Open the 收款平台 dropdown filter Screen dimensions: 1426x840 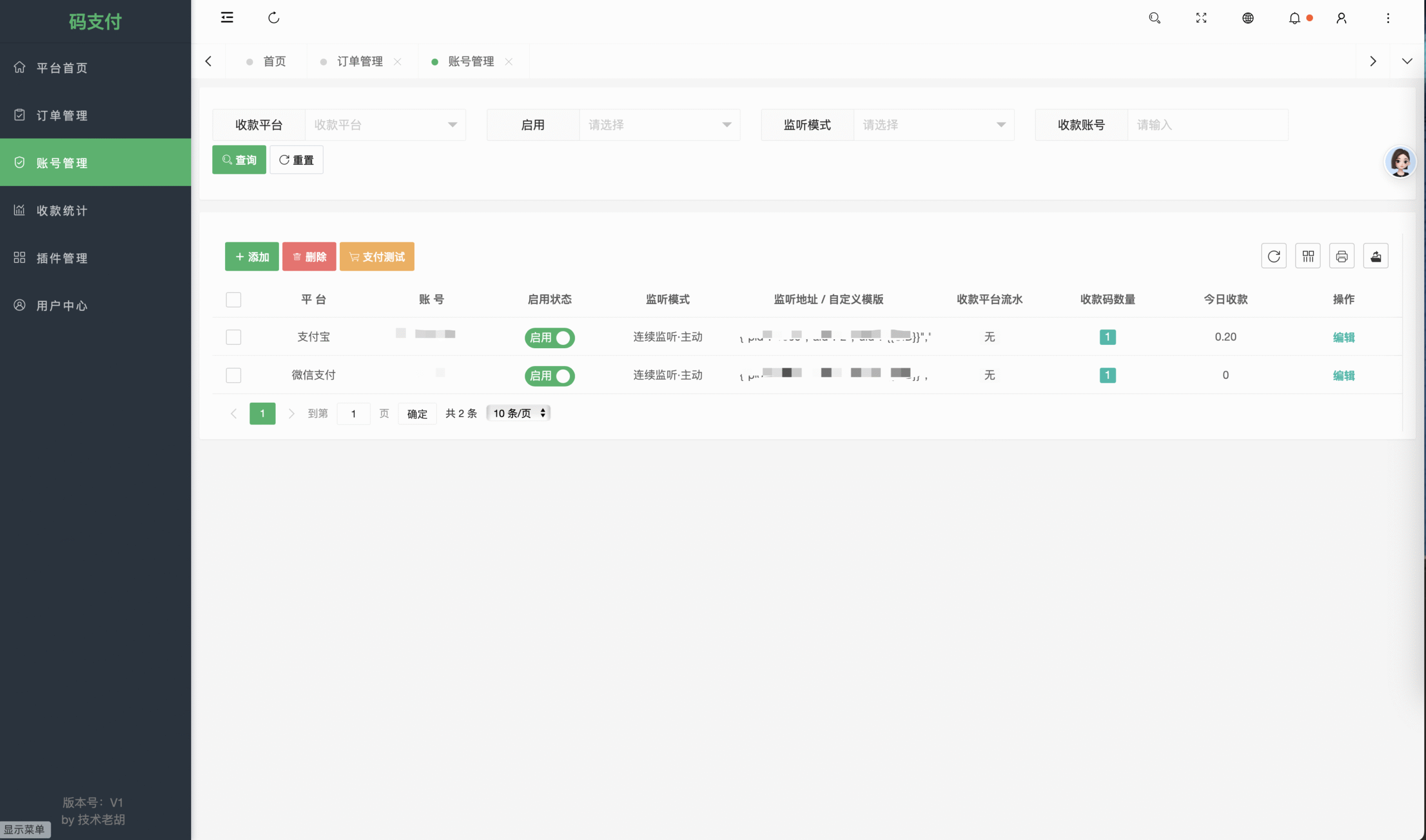pos(385,125)
